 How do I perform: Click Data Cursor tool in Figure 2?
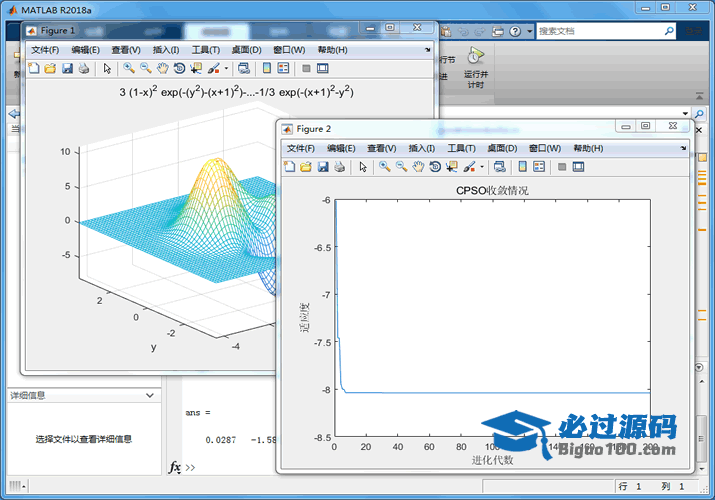(452, 167)
